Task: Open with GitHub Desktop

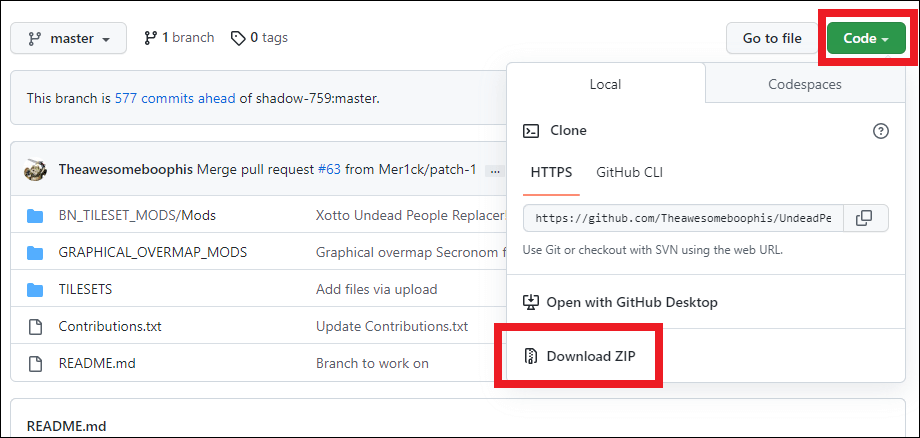Action: [631, 302]
